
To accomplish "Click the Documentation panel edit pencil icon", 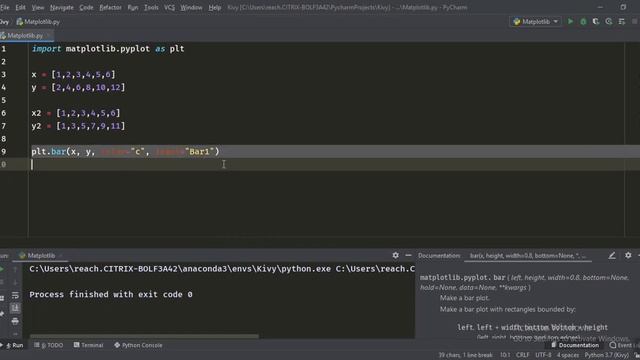I will (x=612, y=256).
